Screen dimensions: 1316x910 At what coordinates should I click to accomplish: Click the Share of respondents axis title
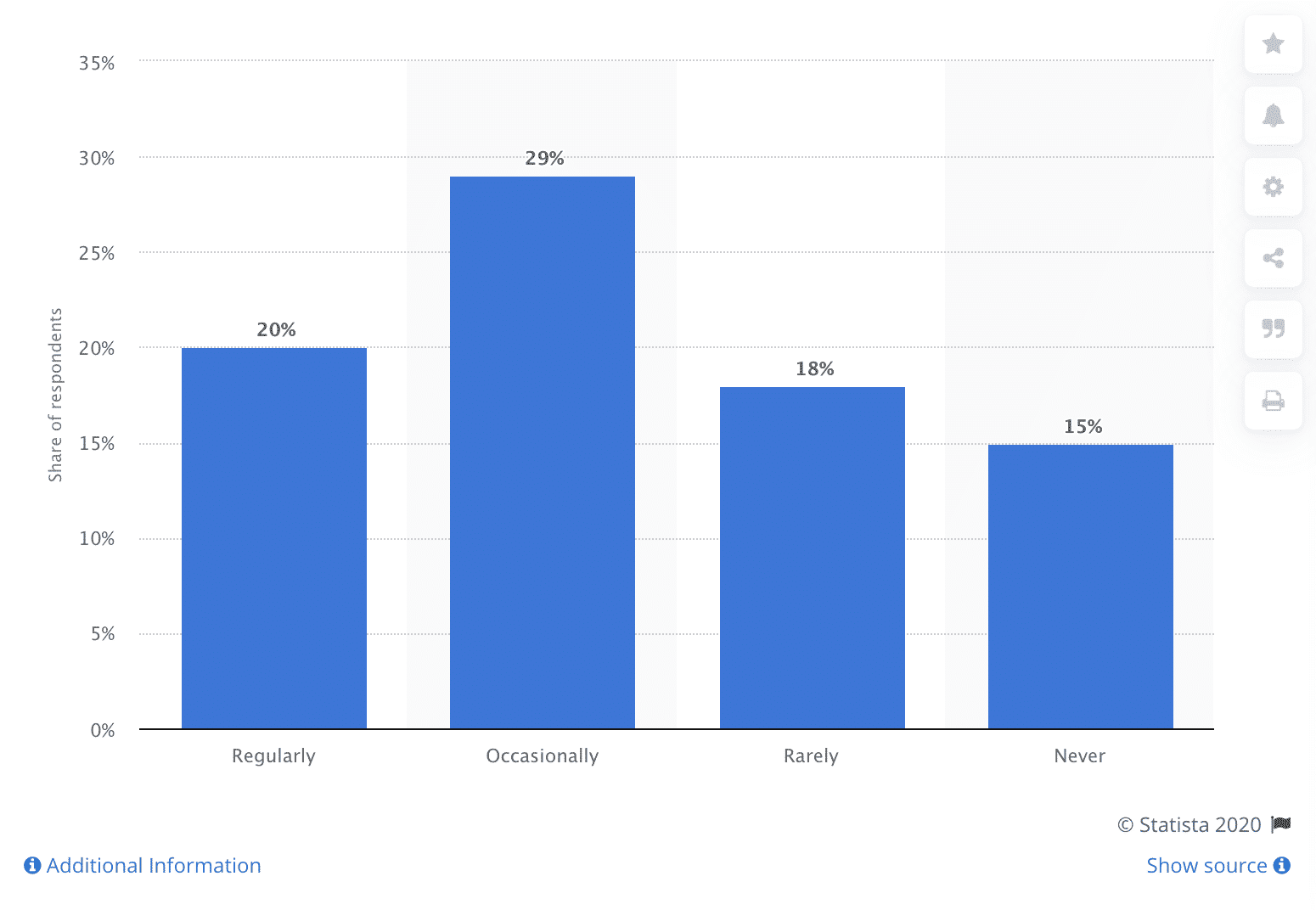pyautogui.click(x=55, y=395)
